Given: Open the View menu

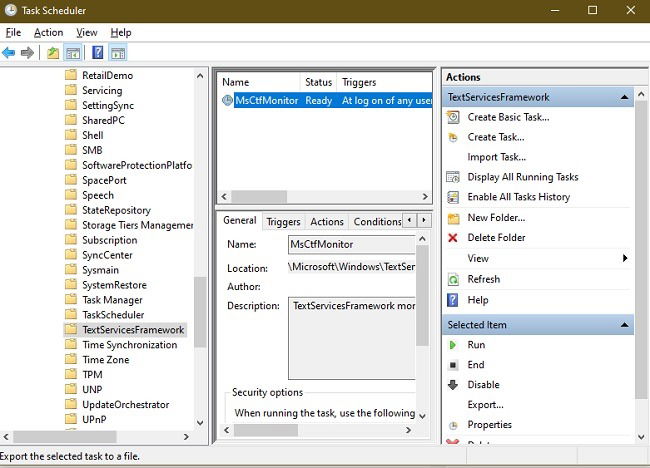Looking at the screenshot, I should (x=87, y=33).
